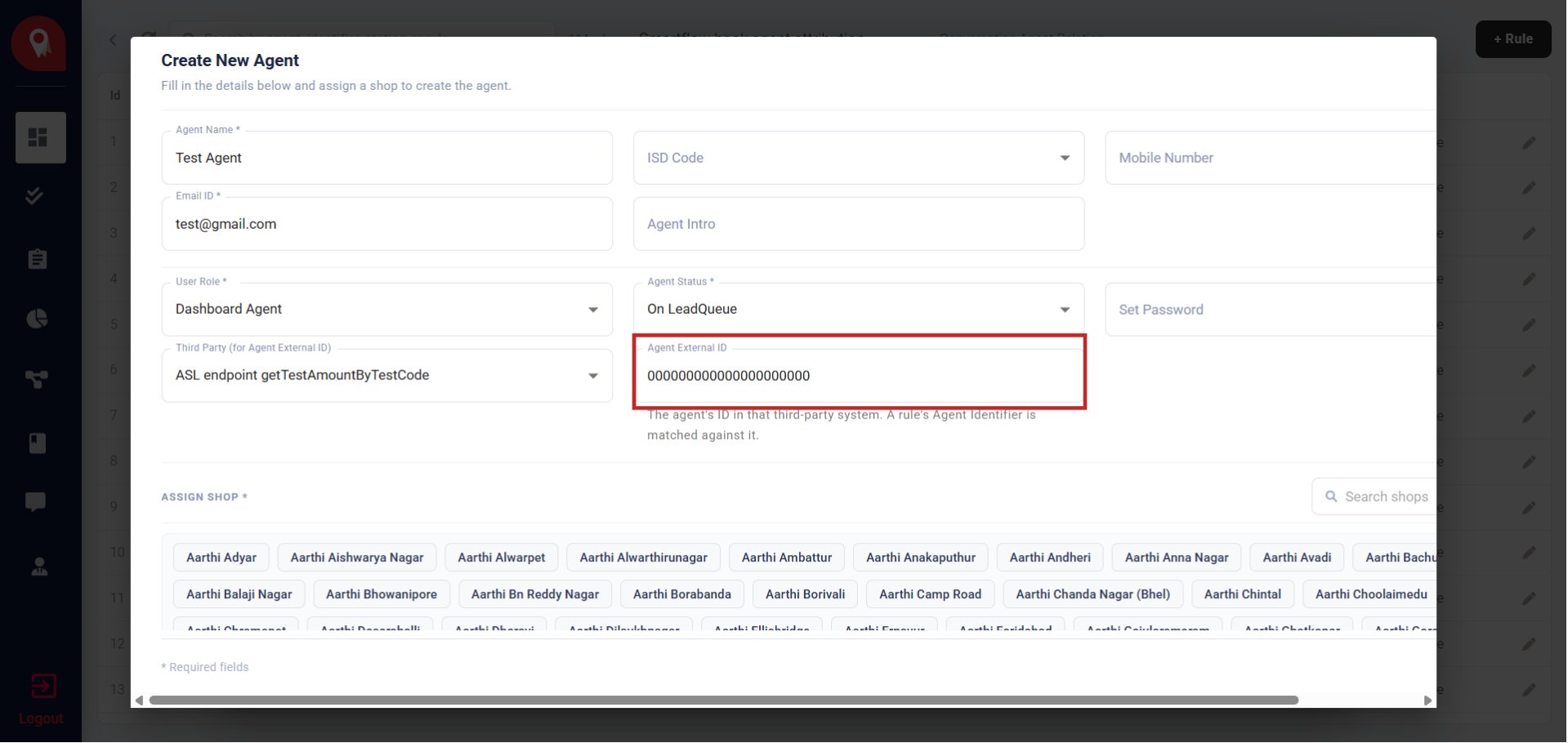Click the back arrow behind the dialog

pyautogui.click(x=113, y=40)
